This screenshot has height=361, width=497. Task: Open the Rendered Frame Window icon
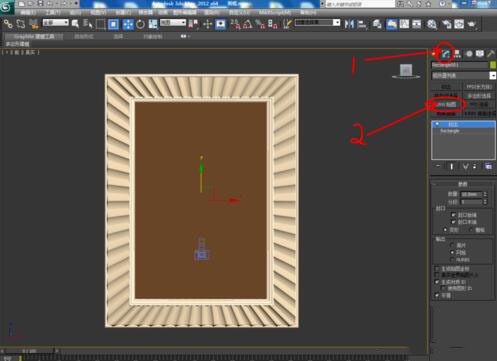pyautogui.click(x=459, y=24)
